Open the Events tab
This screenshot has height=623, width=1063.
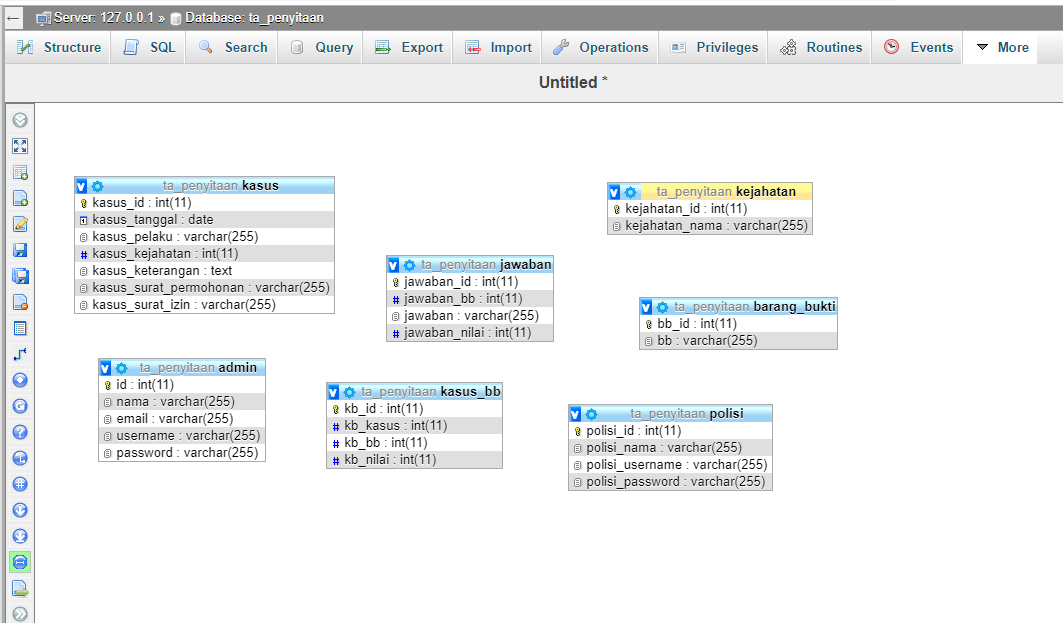point(918,47)
